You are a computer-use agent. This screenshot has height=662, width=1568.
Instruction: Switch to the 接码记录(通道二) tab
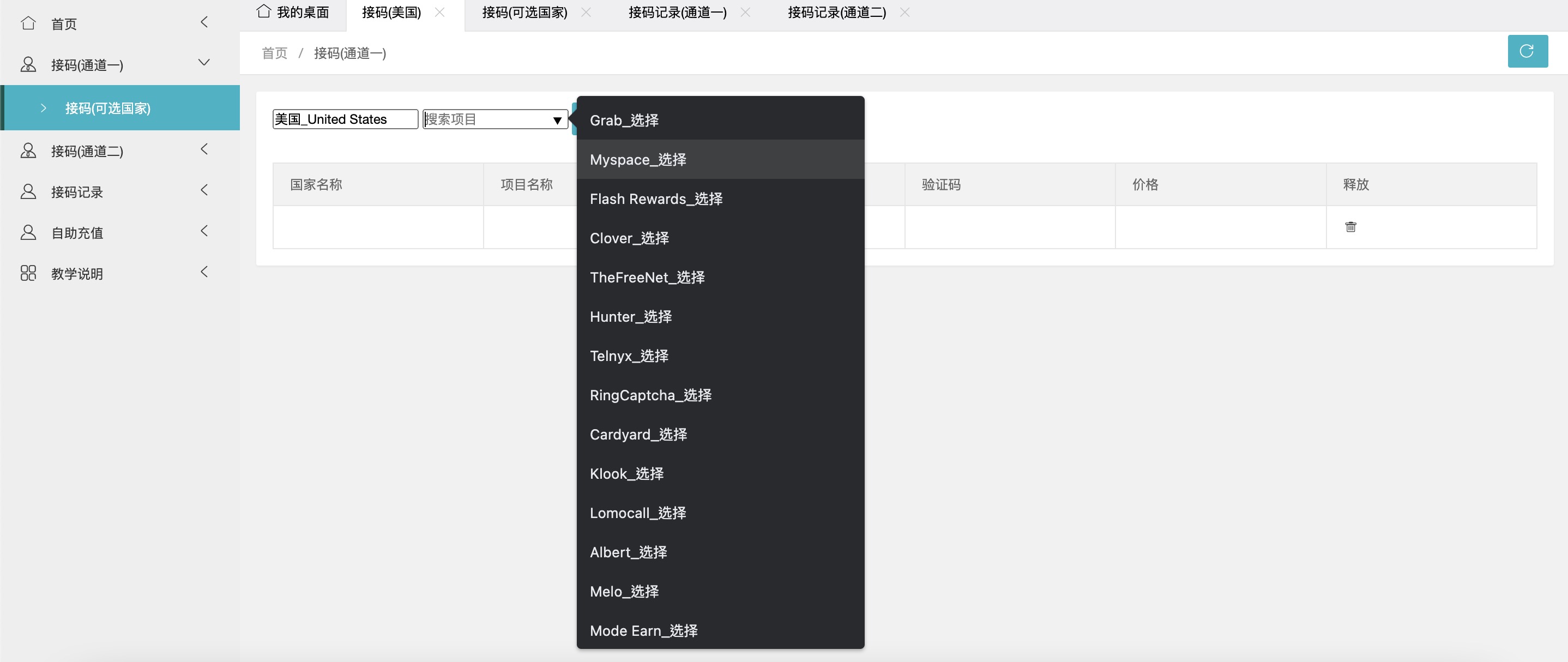[x=837, y=12]
